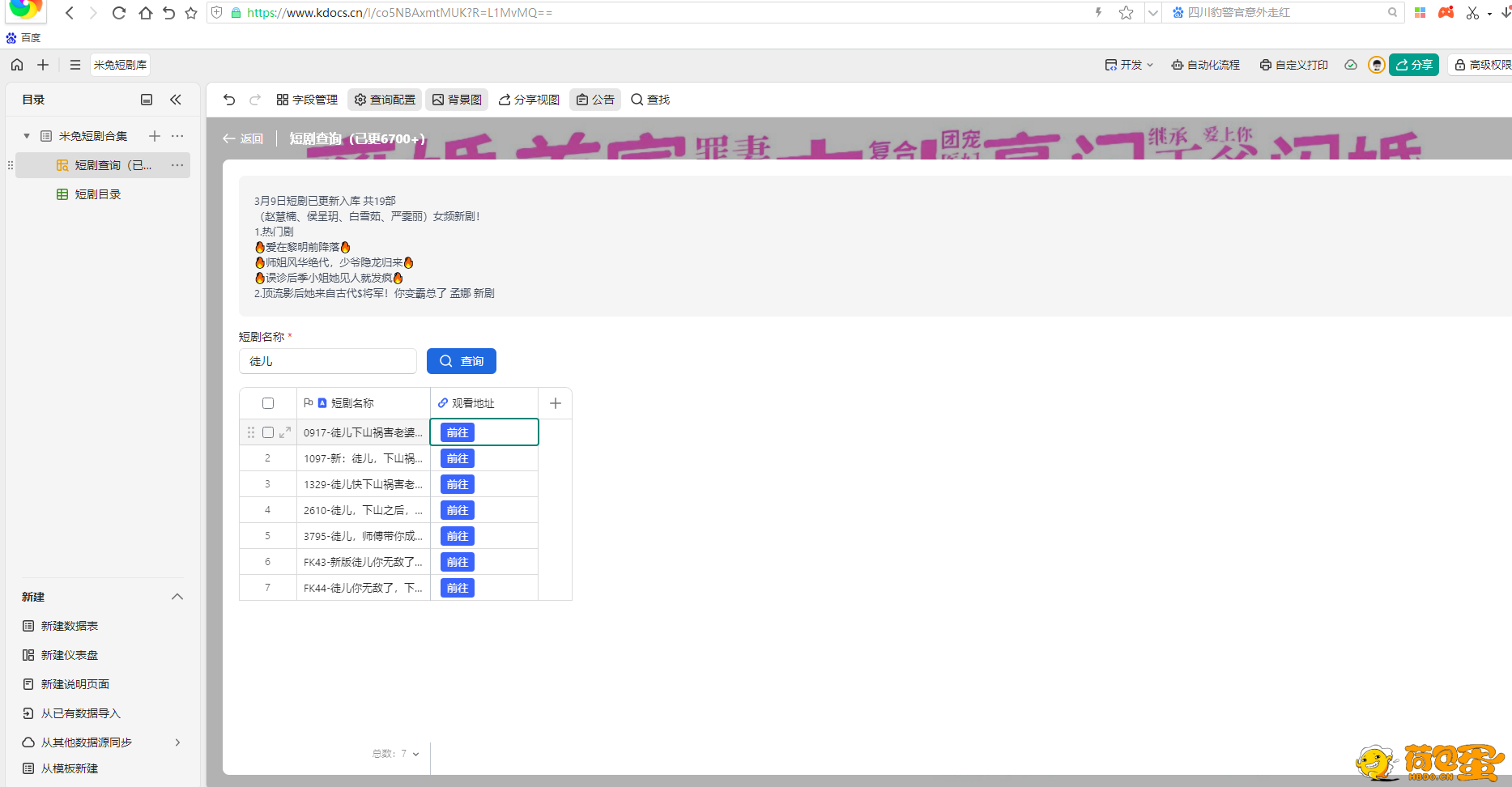Click the kdocs home icon
Image resolution: width=1512 pixels, height=787 pixels.
(17, 65)
